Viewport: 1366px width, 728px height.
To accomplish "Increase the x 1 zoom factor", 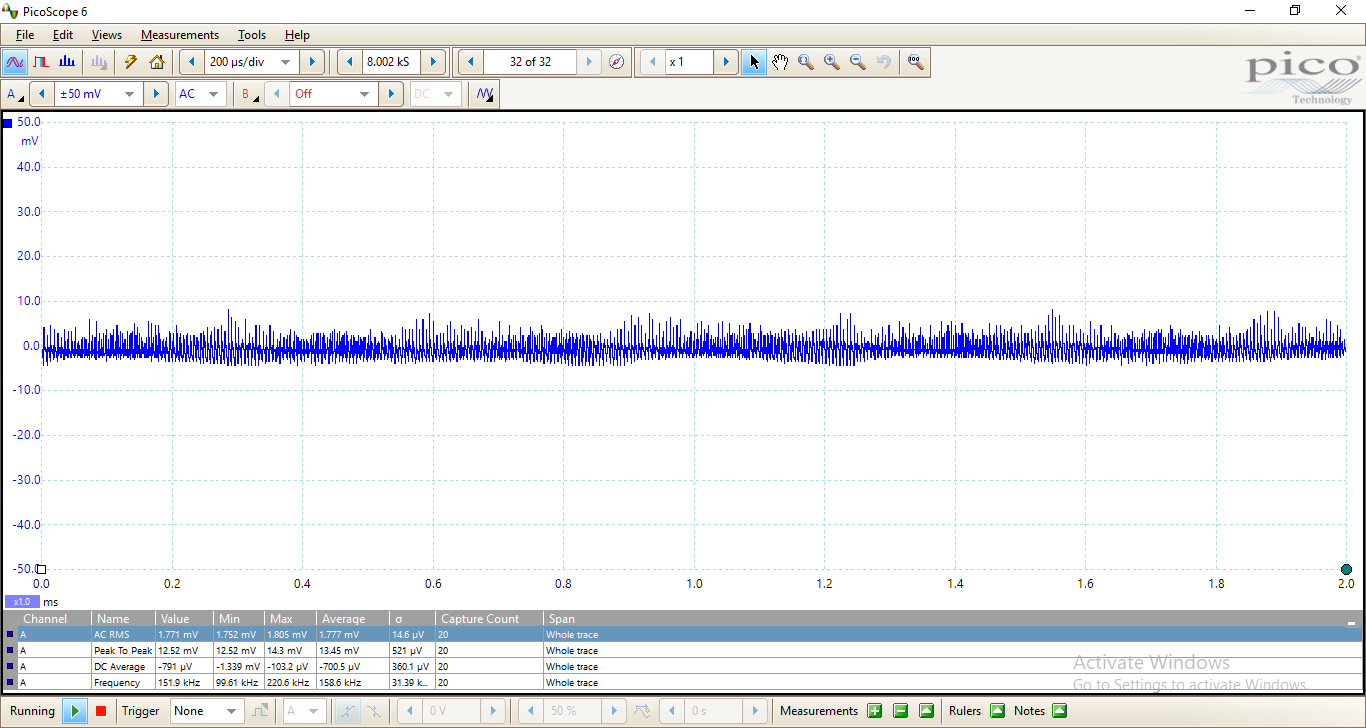I will (726, 62).
